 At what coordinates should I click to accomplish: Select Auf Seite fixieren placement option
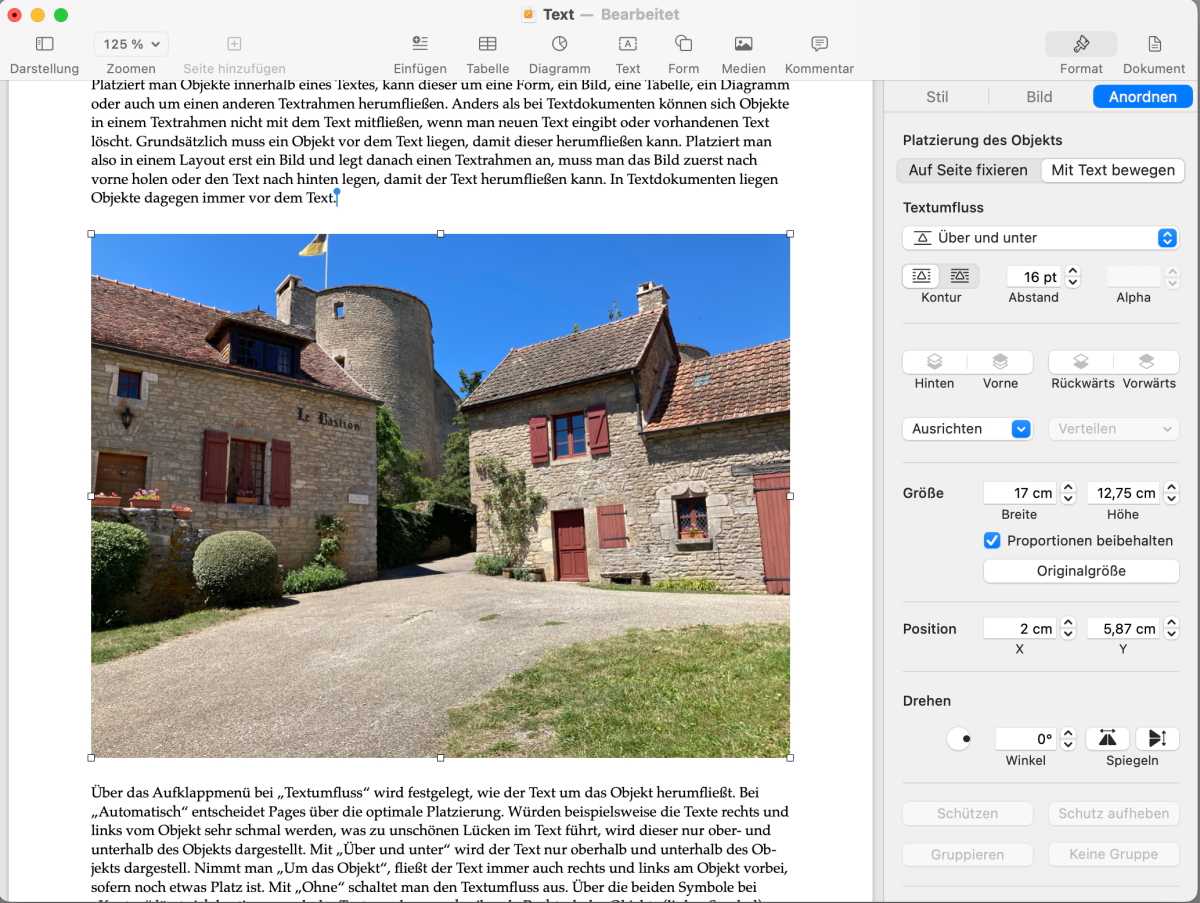point(968,170)
